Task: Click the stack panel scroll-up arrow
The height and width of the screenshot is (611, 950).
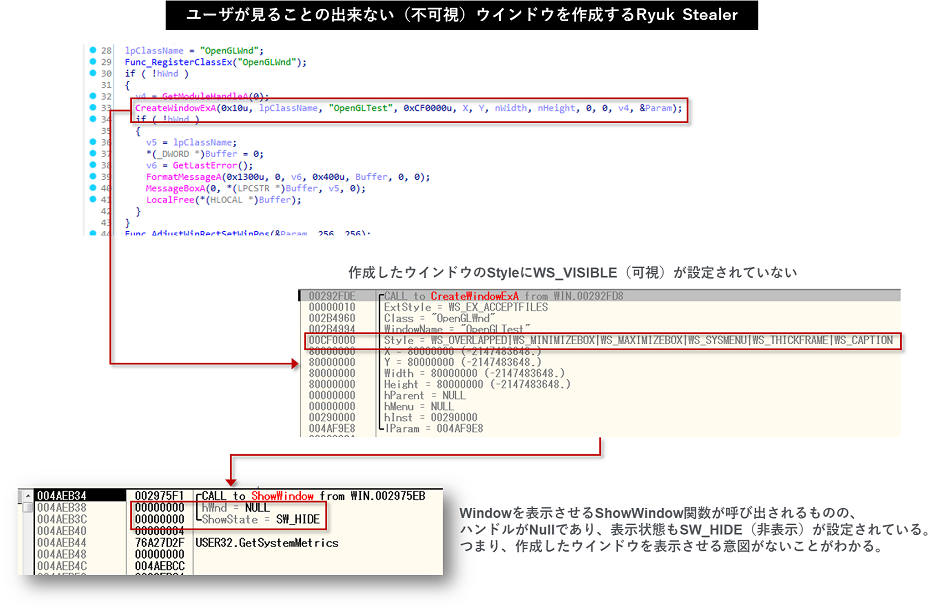Action: click(x=27, y=496)
